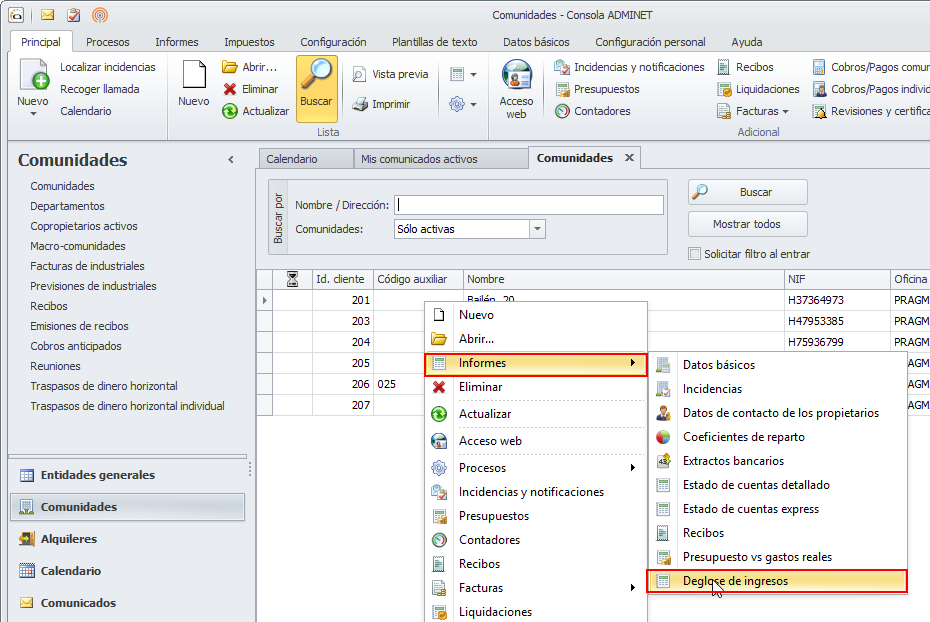Switch to the Informes ribbon tab
The image size is (930, 622).
176,42
